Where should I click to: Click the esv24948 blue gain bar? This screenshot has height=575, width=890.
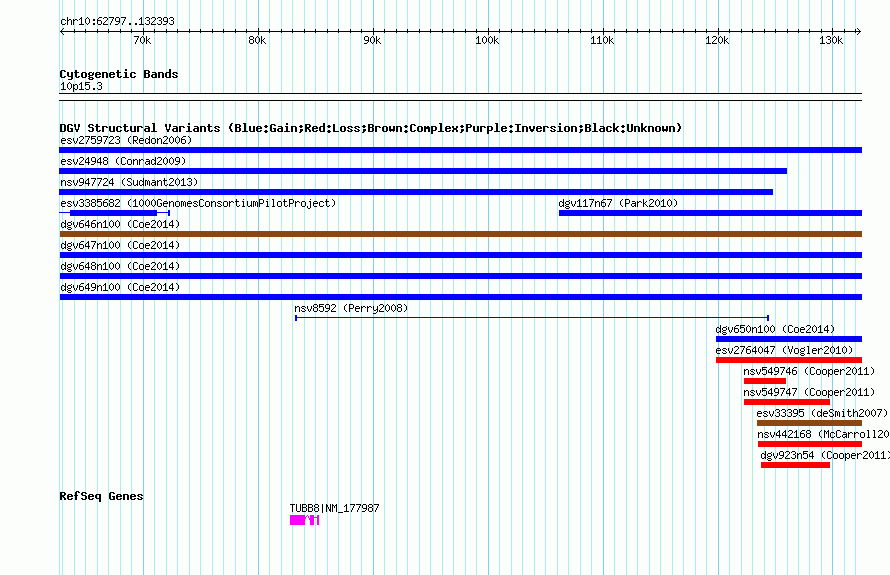pyautogui.click(x=423, y=171)
